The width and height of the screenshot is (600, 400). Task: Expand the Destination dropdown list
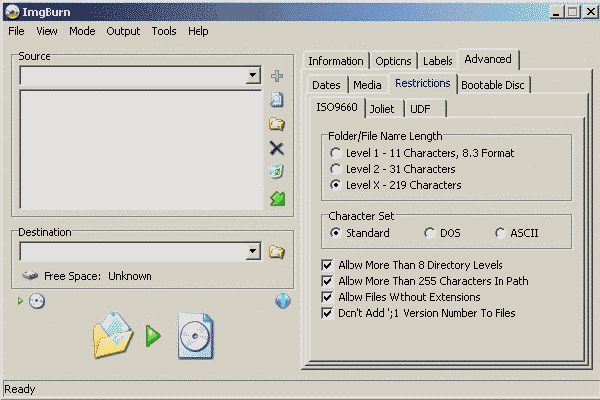(x=252, y=252)
